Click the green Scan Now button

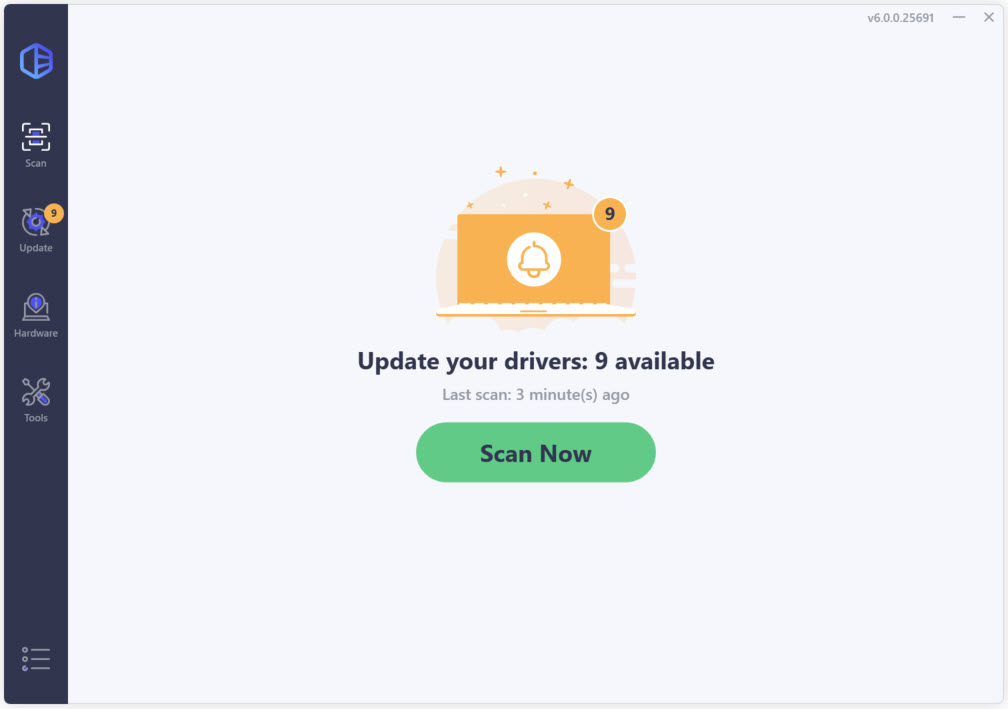(536, 453)
